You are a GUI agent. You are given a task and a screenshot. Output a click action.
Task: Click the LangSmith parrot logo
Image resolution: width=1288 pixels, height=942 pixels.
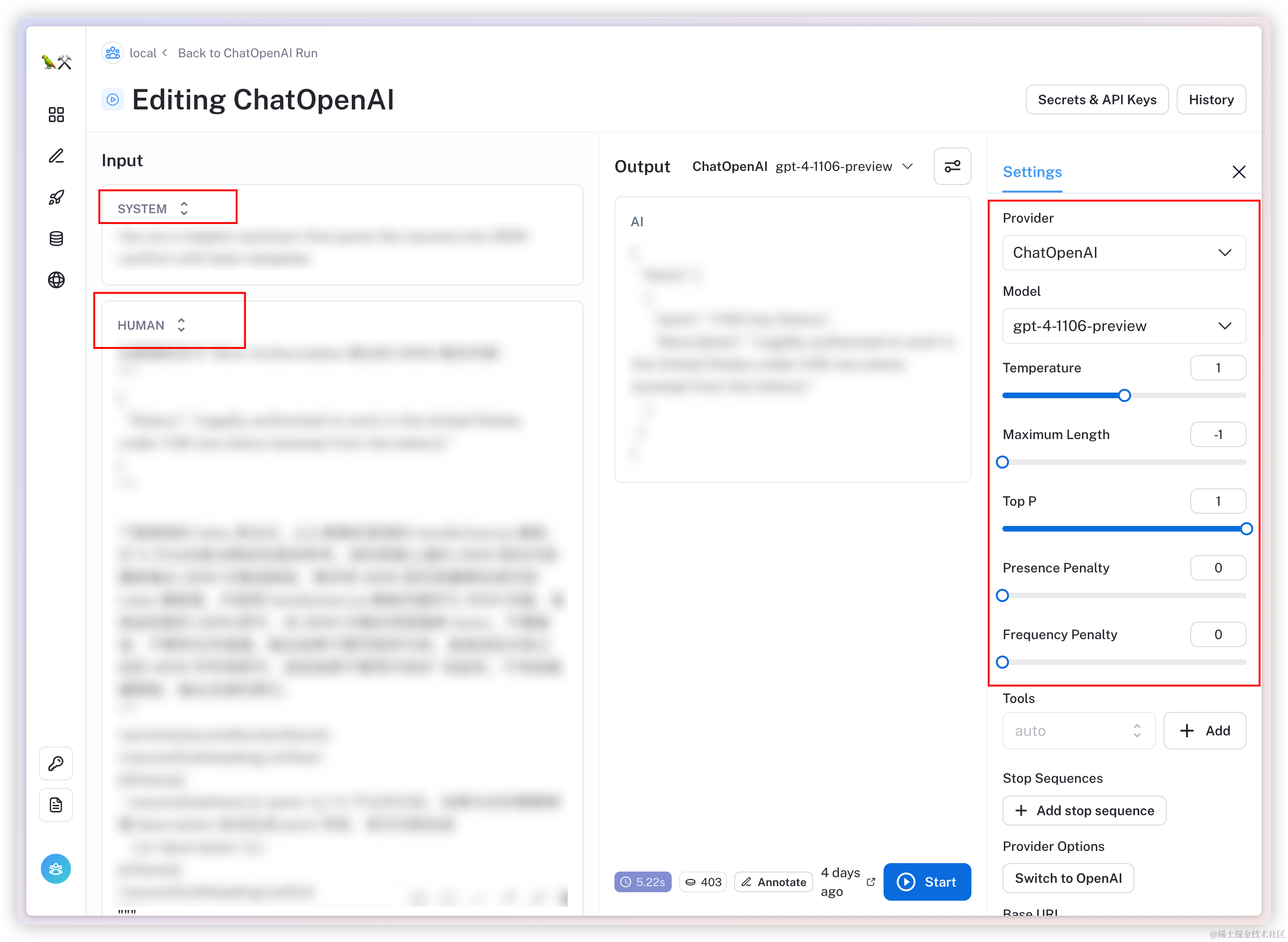[x=56, y=62]
